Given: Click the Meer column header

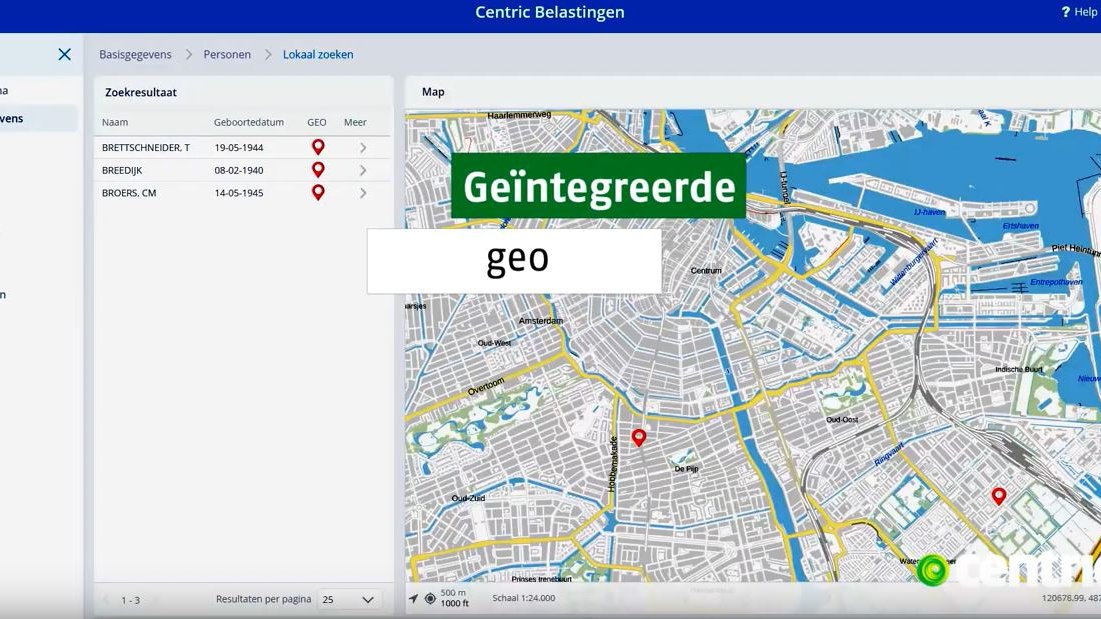Looking at the screenshot, I should (355, 122).
